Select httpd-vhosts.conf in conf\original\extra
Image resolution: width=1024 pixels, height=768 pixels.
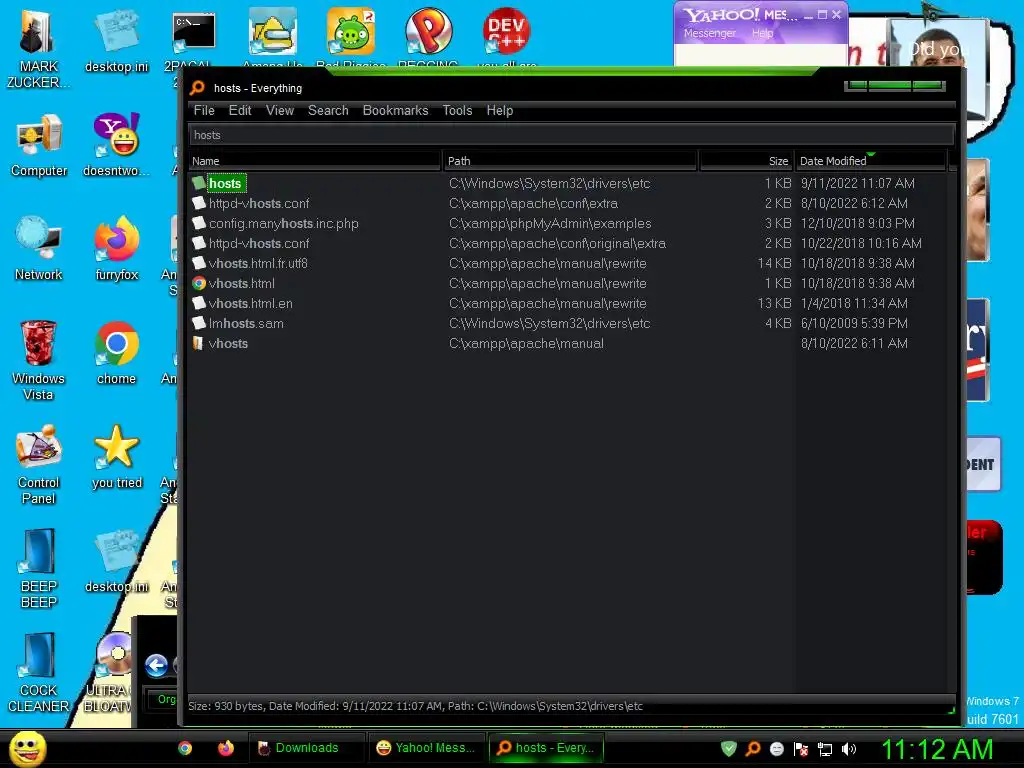259,244
